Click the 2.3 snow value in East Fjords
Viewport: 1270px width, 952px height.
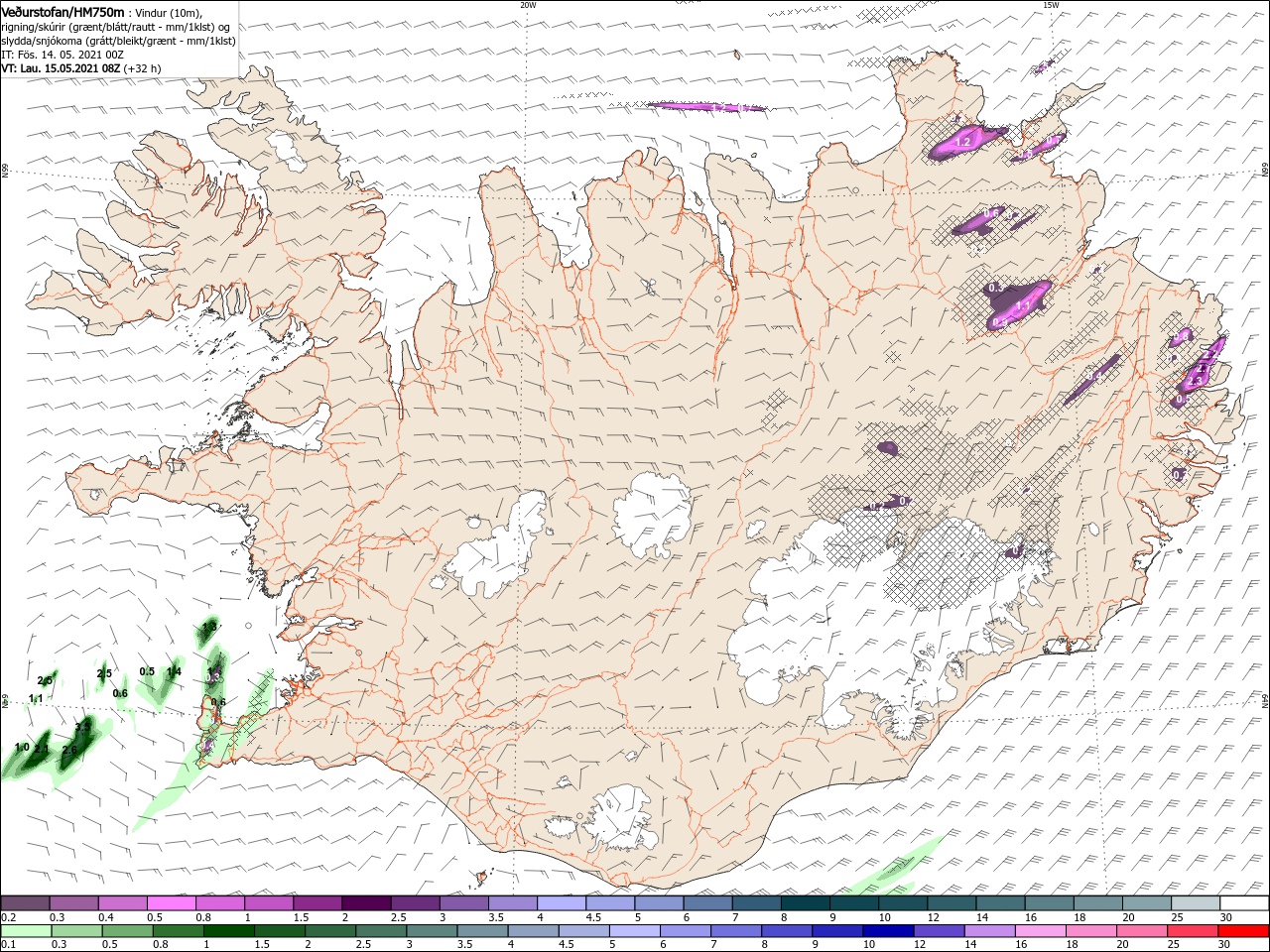point(1196,380)
